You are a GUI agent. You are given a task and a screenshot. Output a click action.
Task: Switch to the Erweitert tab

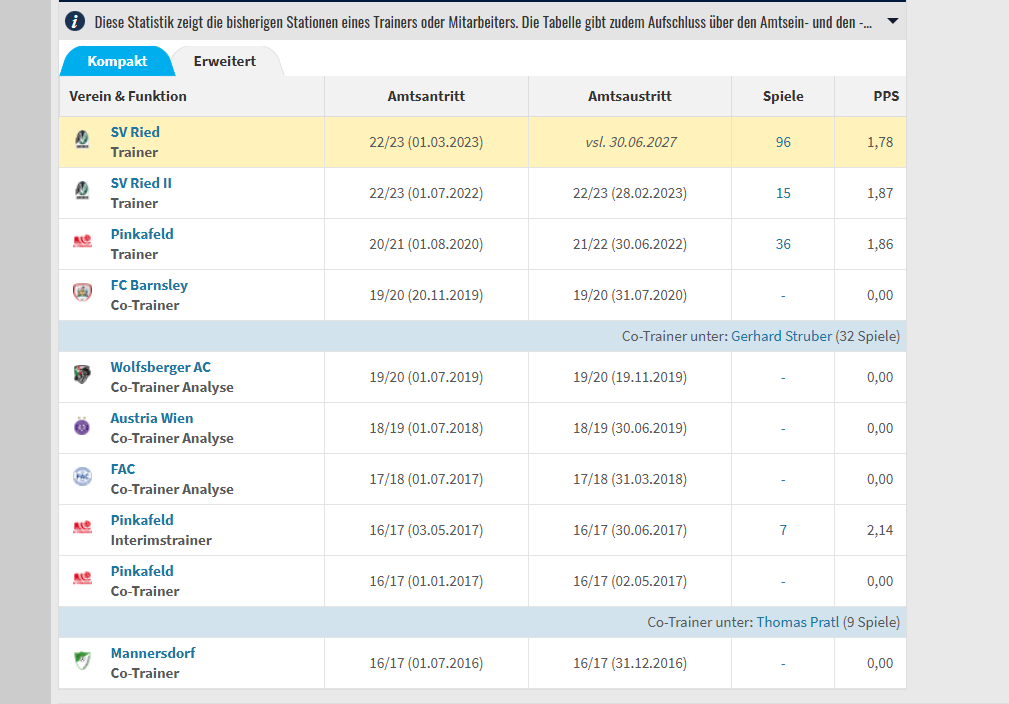click(x=225, y=61)
